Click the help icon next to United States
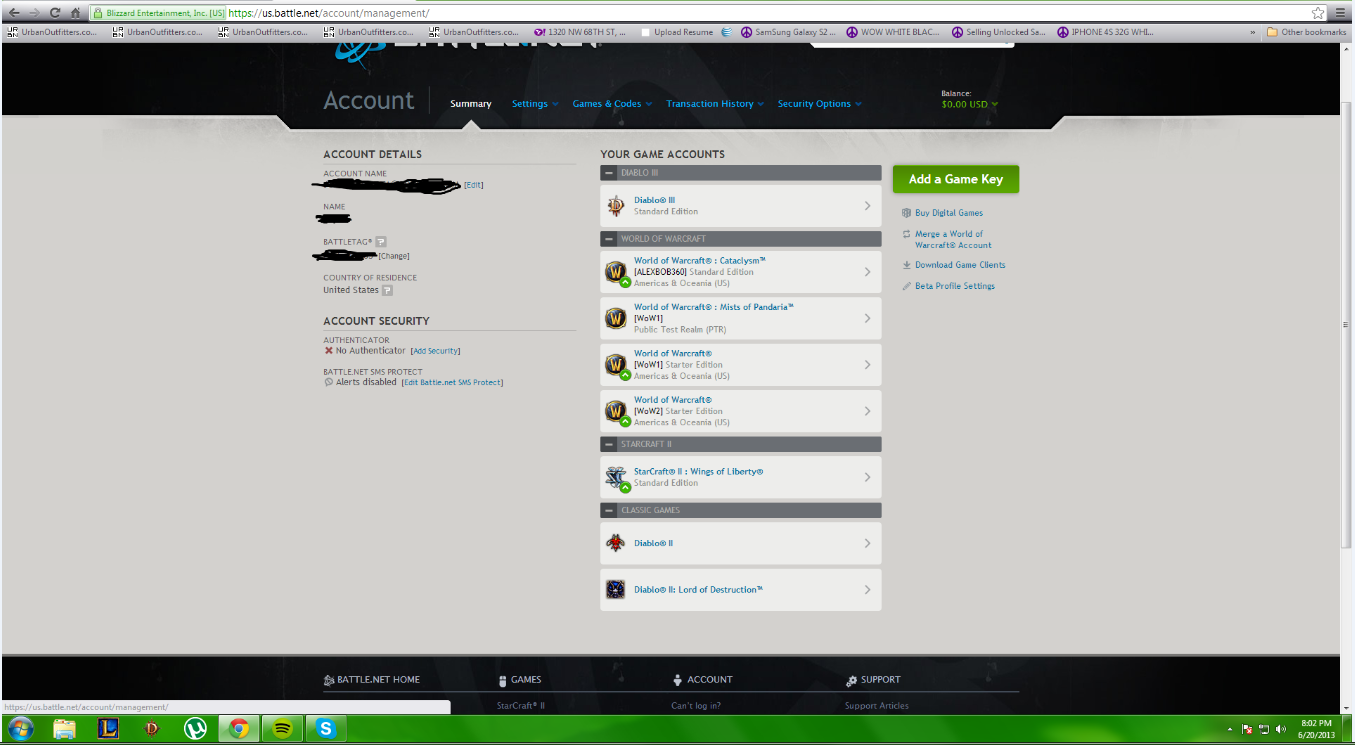This screenshot has height=745, width=1355. click(x=387, y=290)
